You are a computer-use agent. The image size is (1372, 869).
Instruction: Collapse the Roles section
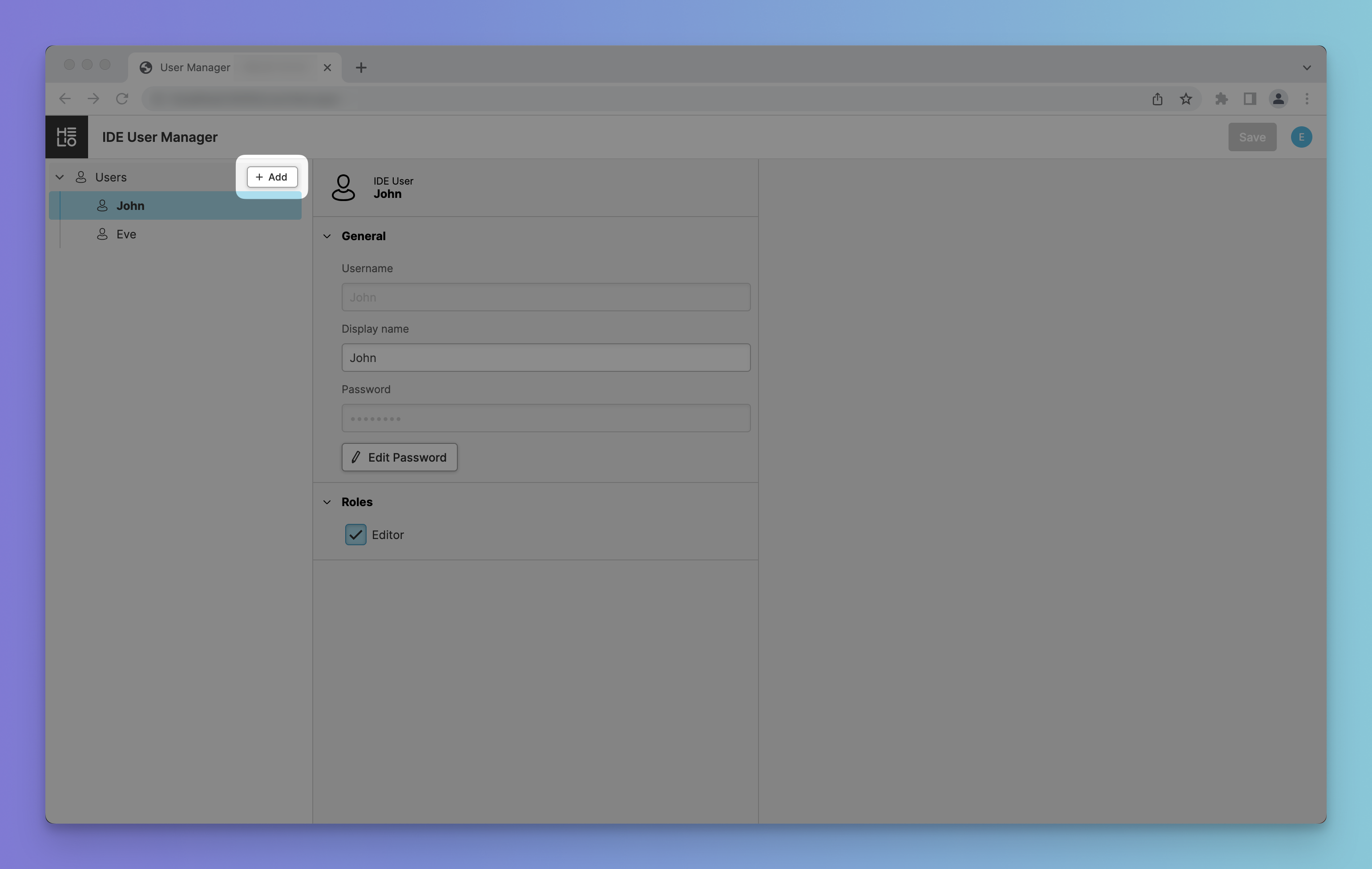pyautogui.click(x=327, y=502)
